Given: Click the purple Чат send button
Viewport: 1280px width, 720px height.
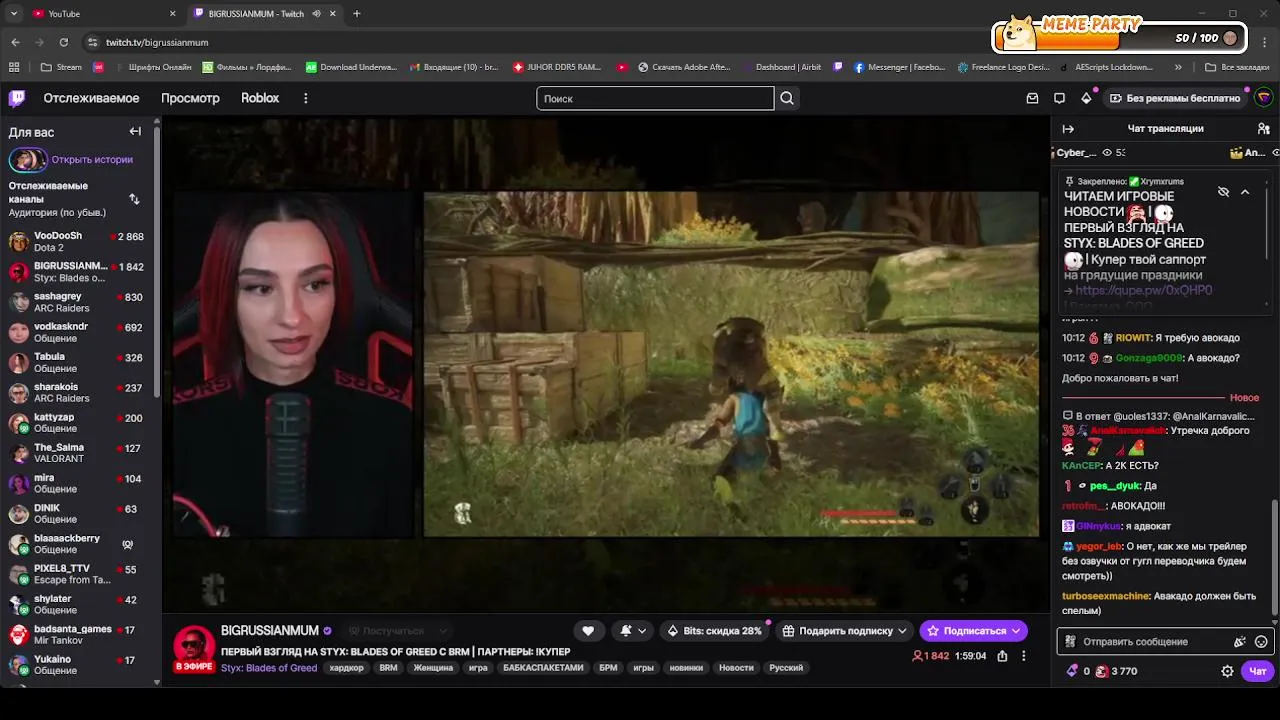Looking at the screenshot, I should 1258,671.
